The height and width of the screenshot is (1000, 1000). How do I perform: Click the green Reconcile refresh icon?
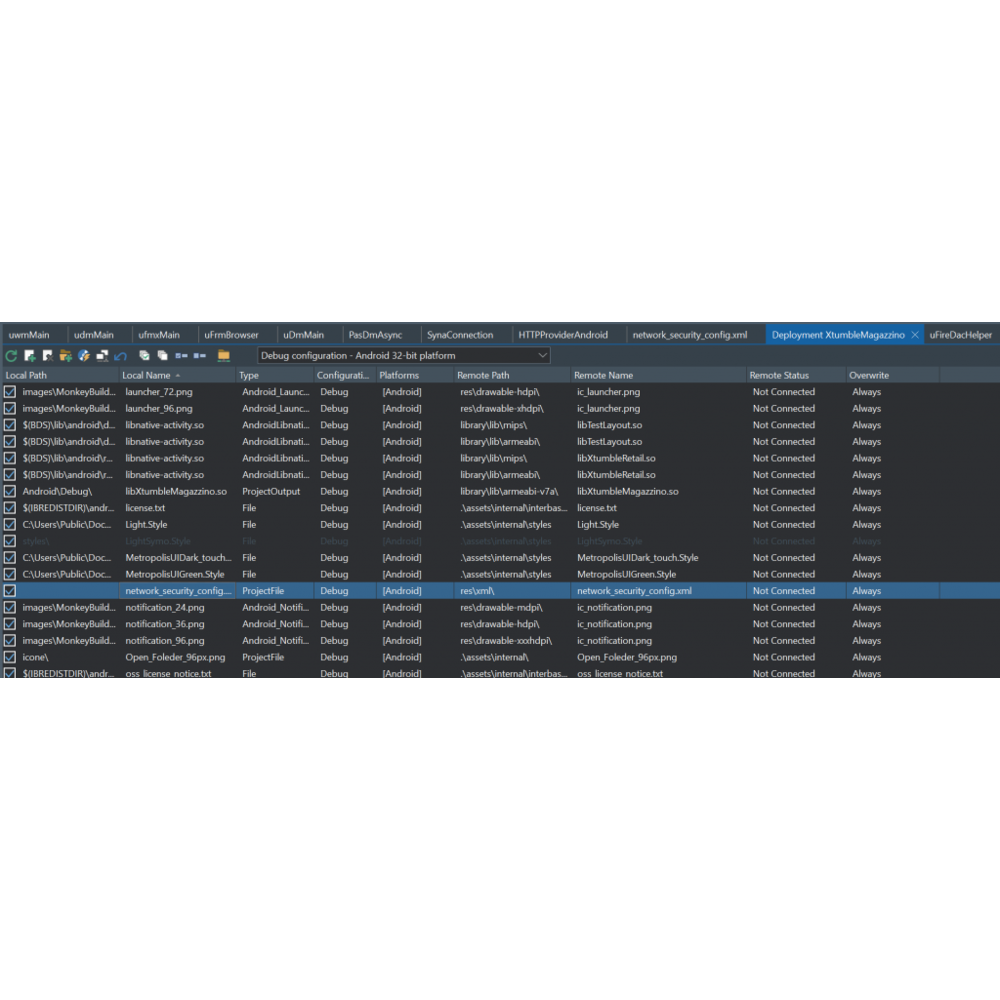click(x=11, y=356)
